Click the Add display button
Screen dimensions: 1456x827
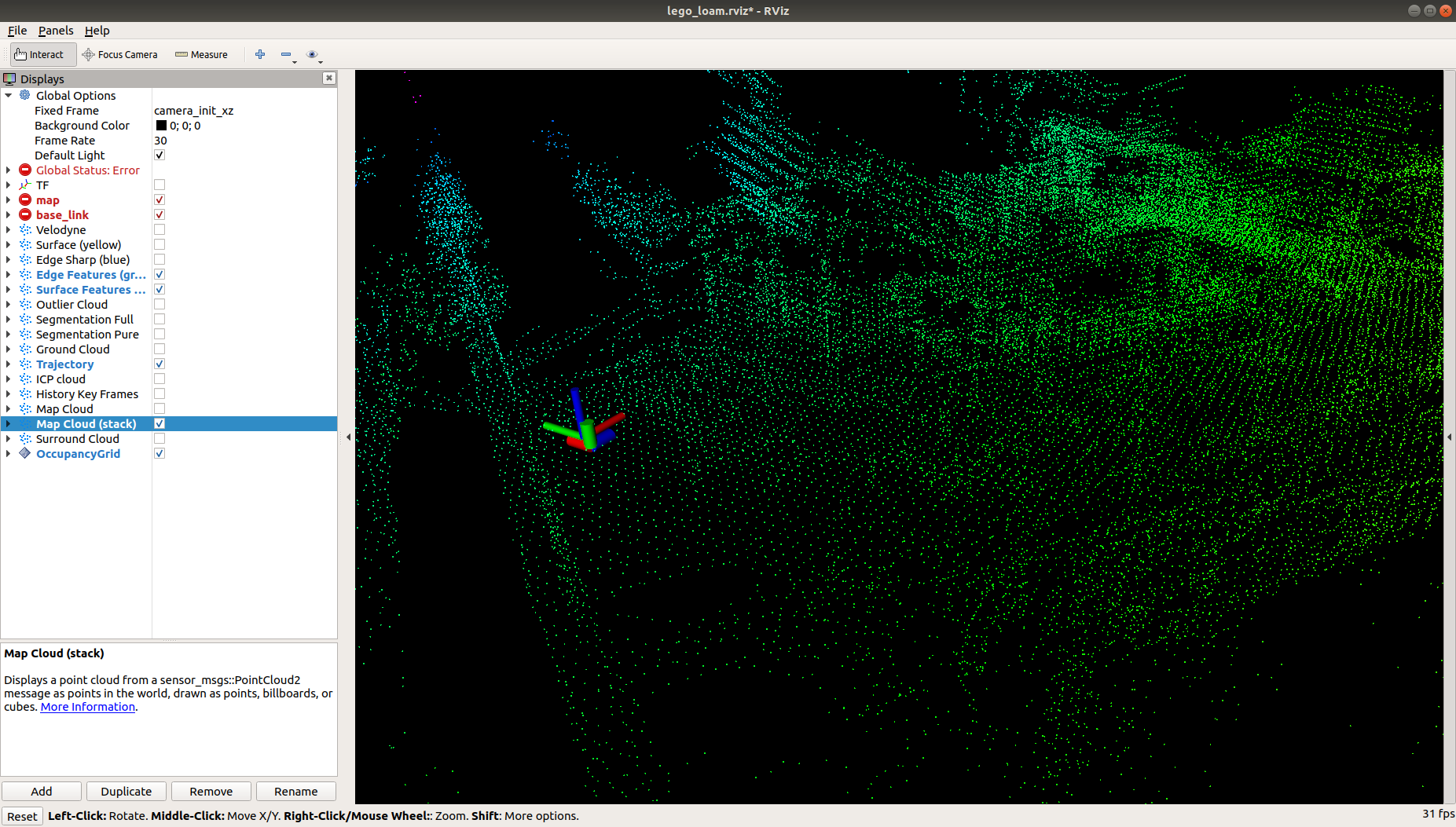click(42, 791)
